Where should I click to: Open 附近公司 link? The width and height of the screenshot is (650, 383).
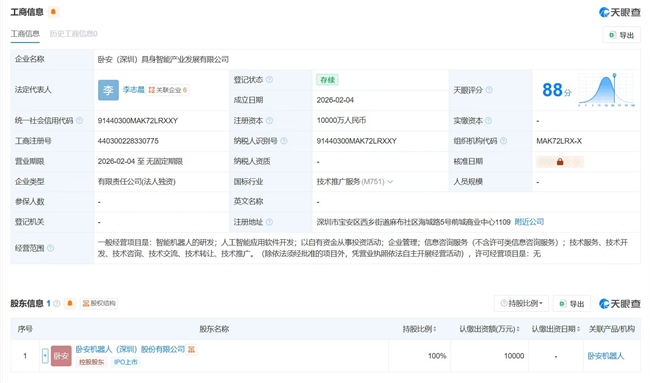[529, 222]
